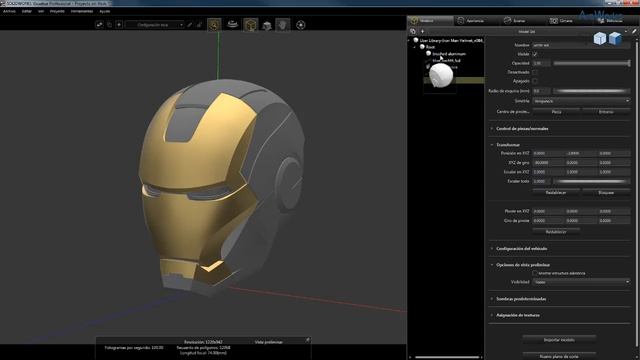Open the Editar menu
The width and height of the screenshot is (640, 360).
[27, 11]
